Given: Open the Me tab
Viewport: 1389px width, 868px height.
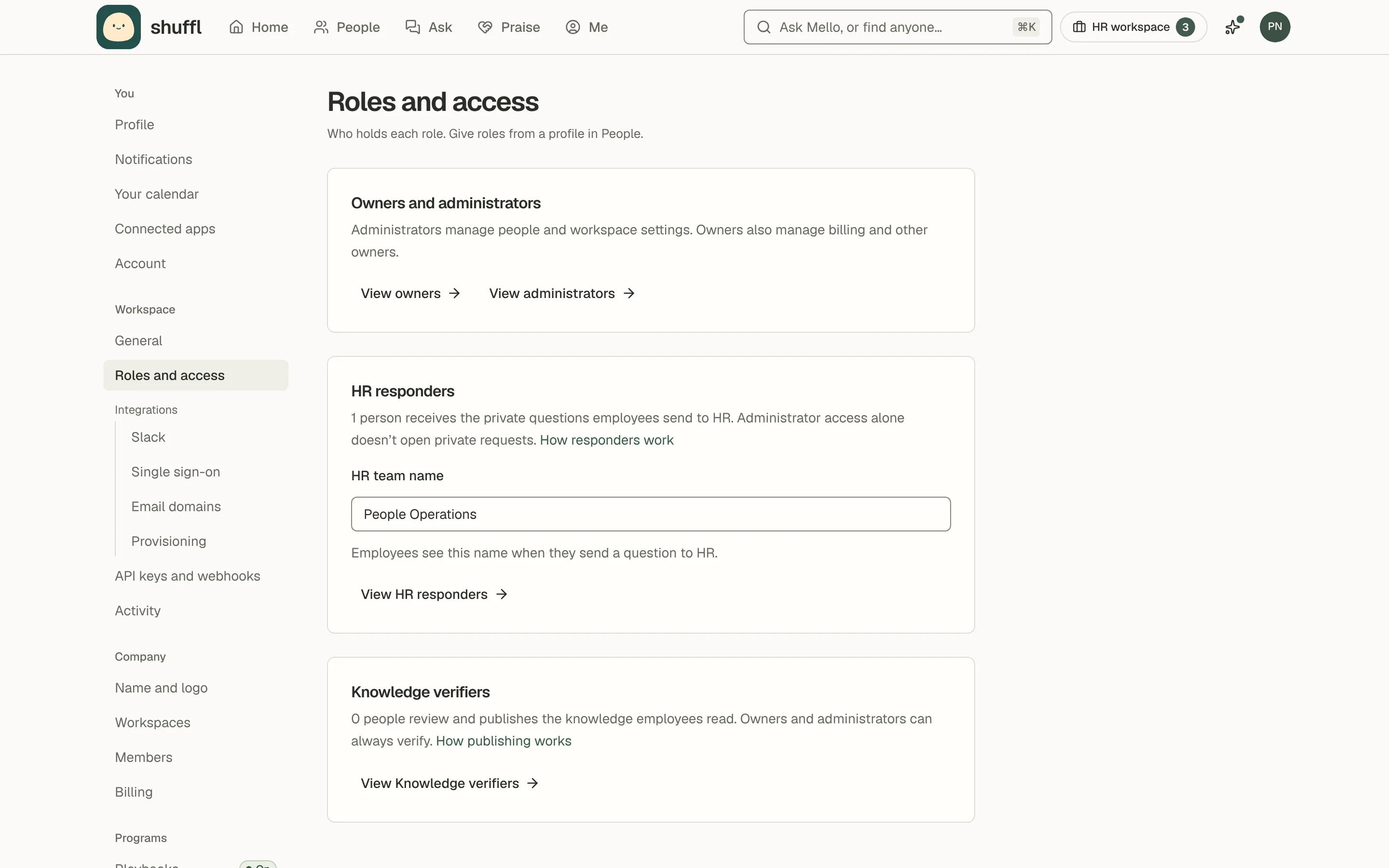Looking at the screenshot, I should click(x=586, y=27).
